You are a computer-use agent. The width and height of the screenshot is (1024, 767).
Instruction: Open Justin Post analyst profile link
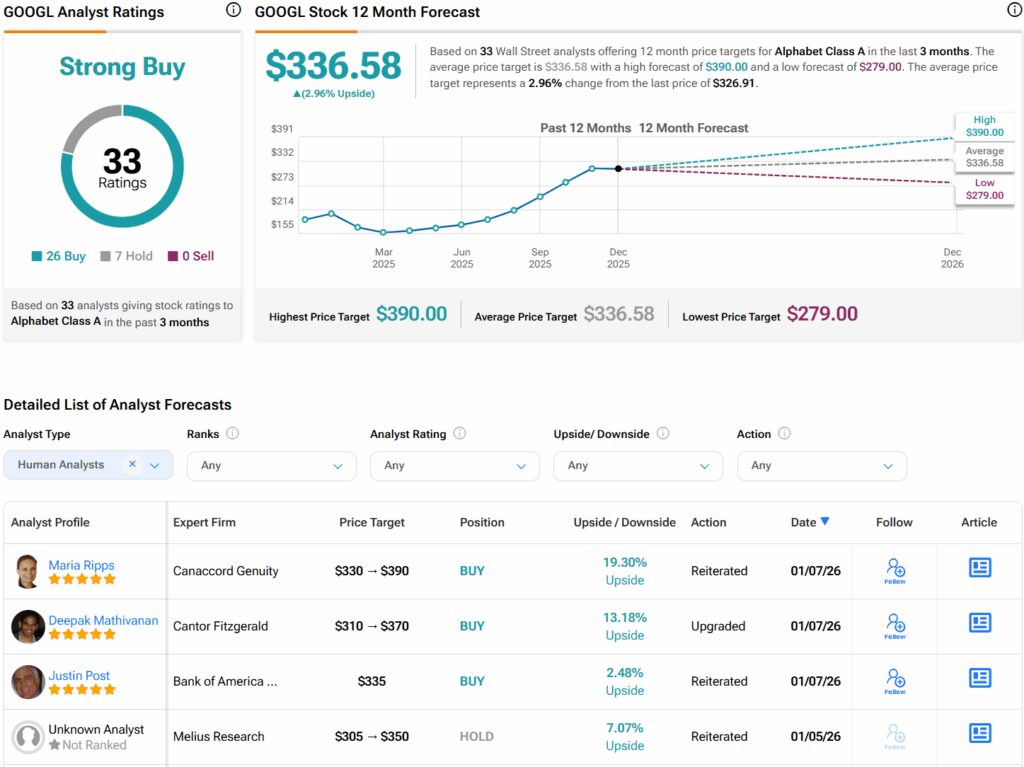click(x=79, y=675)
